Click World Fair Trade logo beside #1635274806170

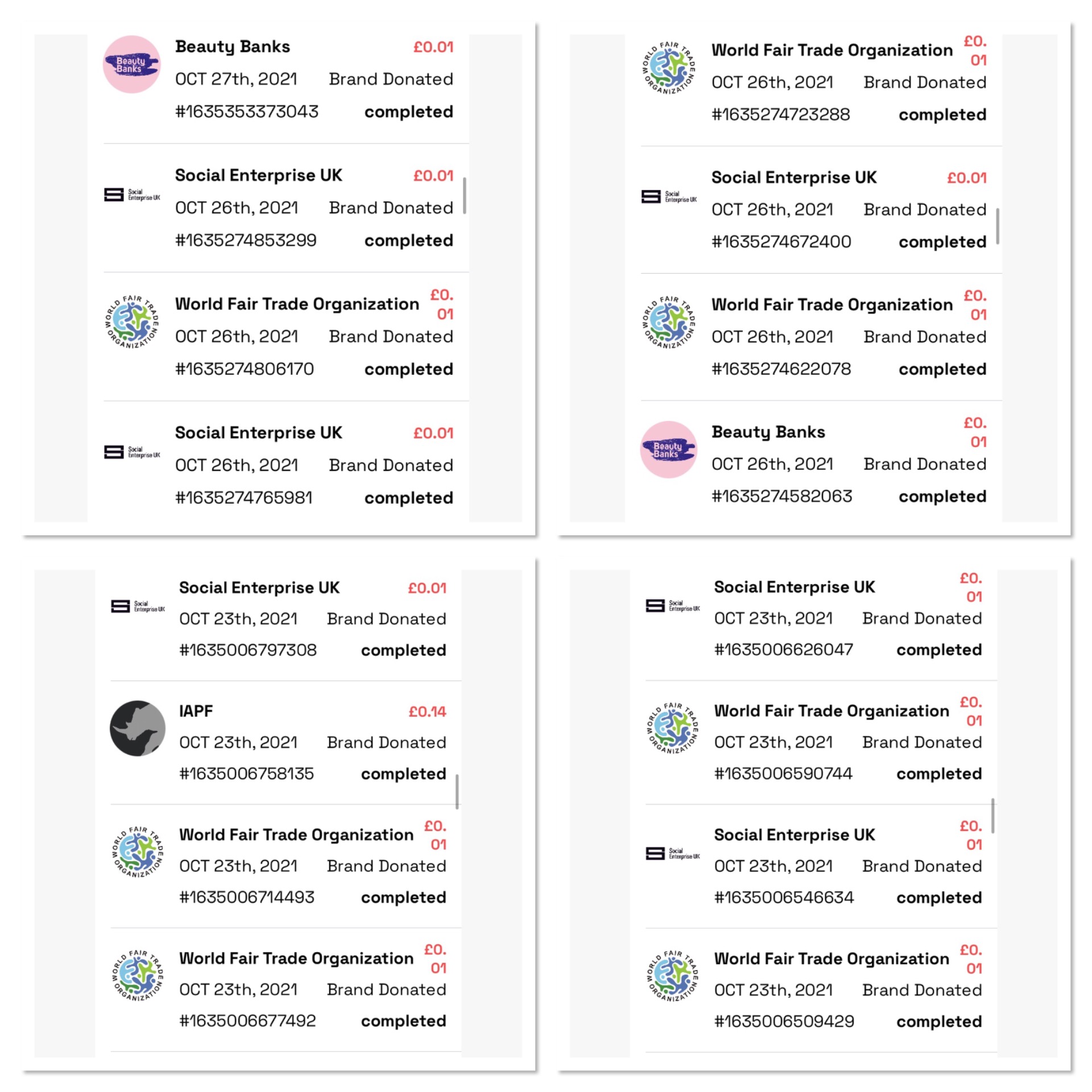click(132, 322)
